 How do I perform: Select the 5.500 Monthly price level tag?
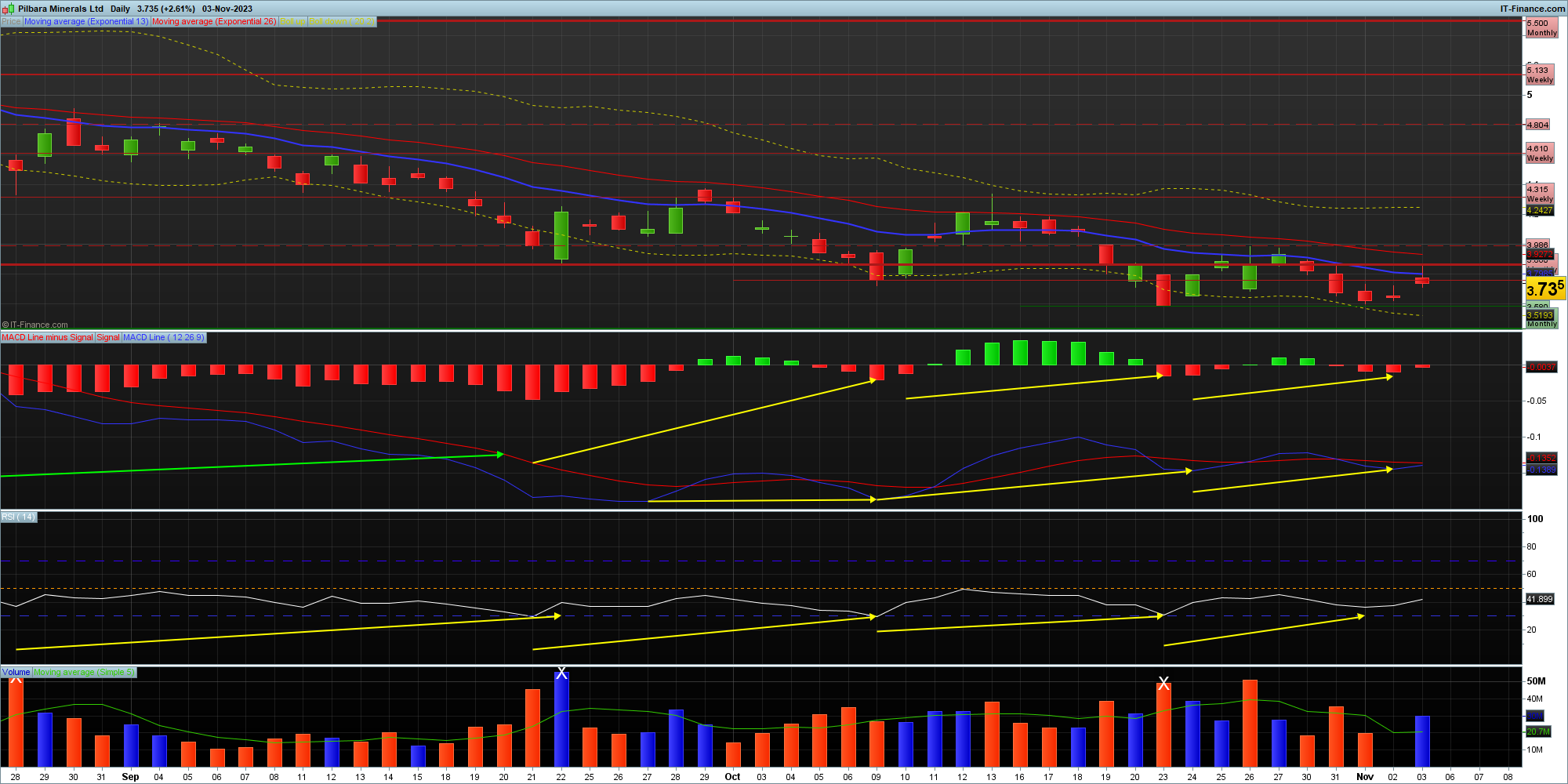1541,28
